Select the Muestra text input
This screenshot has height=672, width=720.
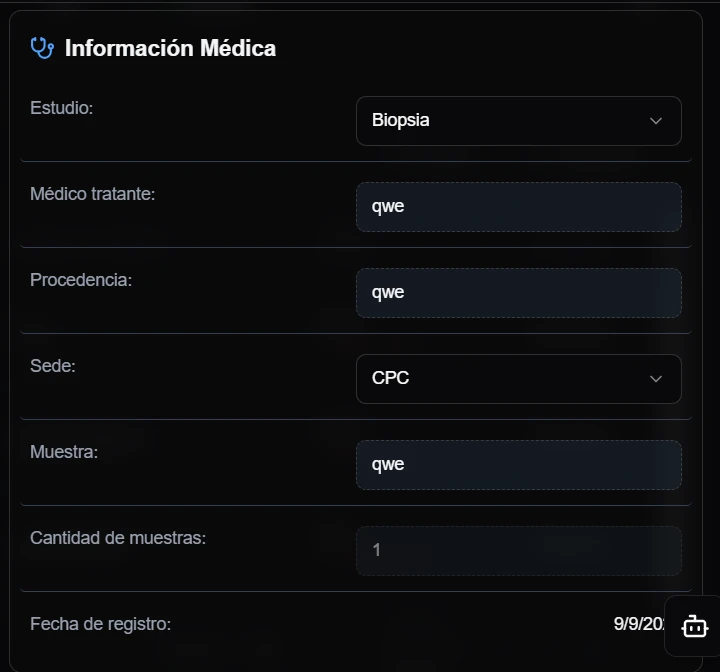[x=518, y=465]
